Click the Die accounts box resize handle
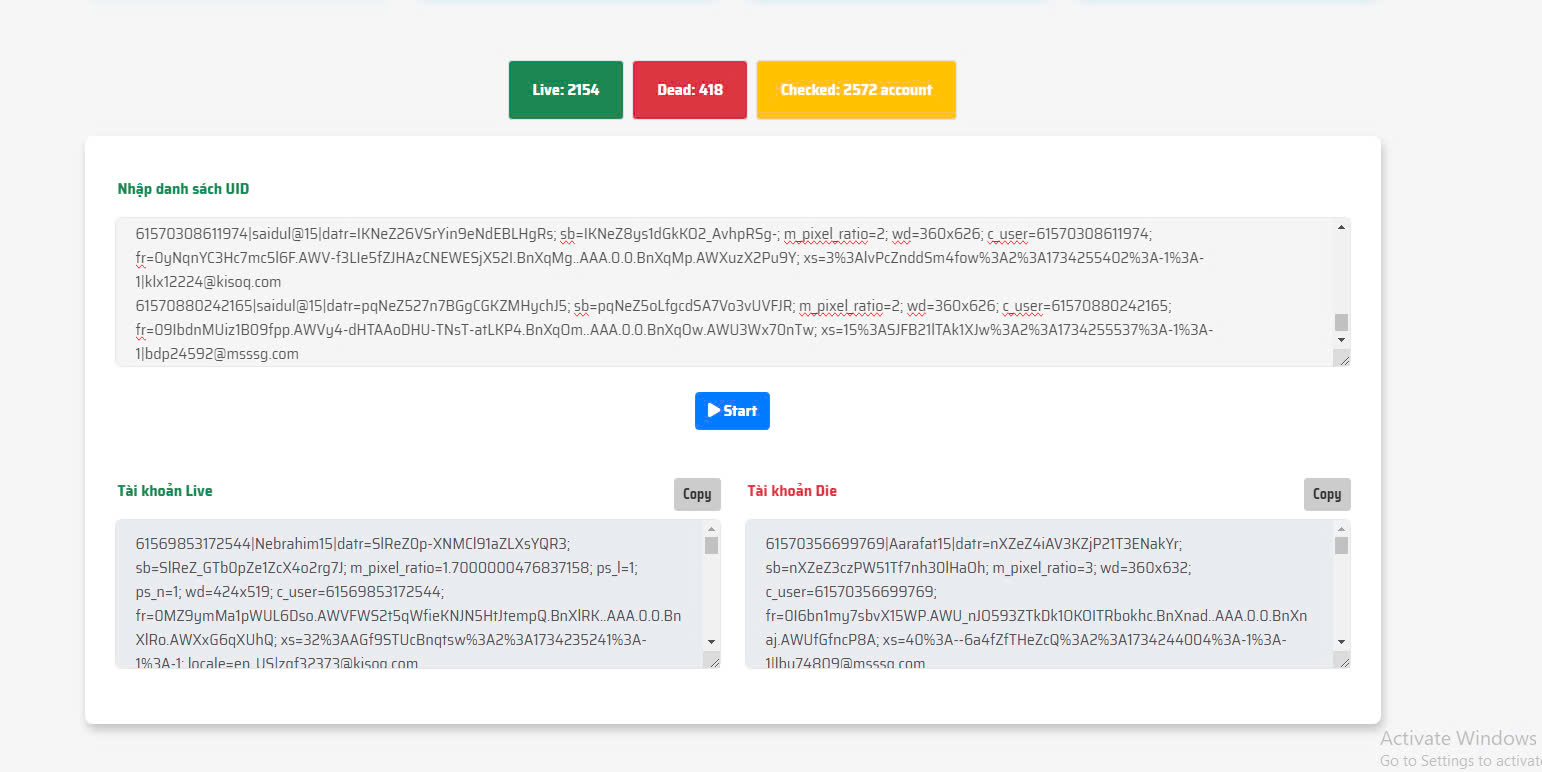The image size is (1542, 772). tap(1342, 661)
